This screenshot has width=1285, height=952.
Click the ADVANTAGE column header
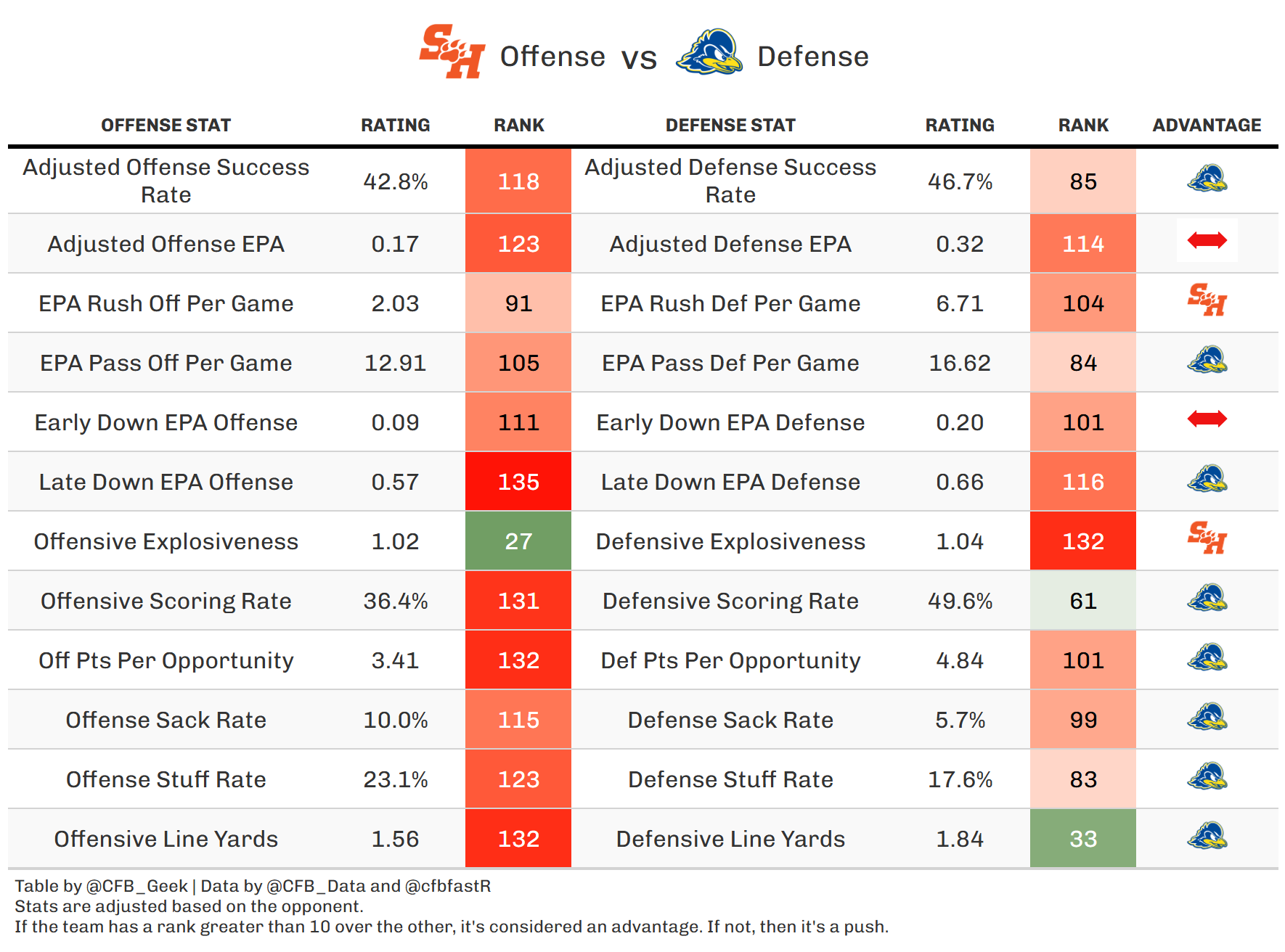click(1207, 126)
